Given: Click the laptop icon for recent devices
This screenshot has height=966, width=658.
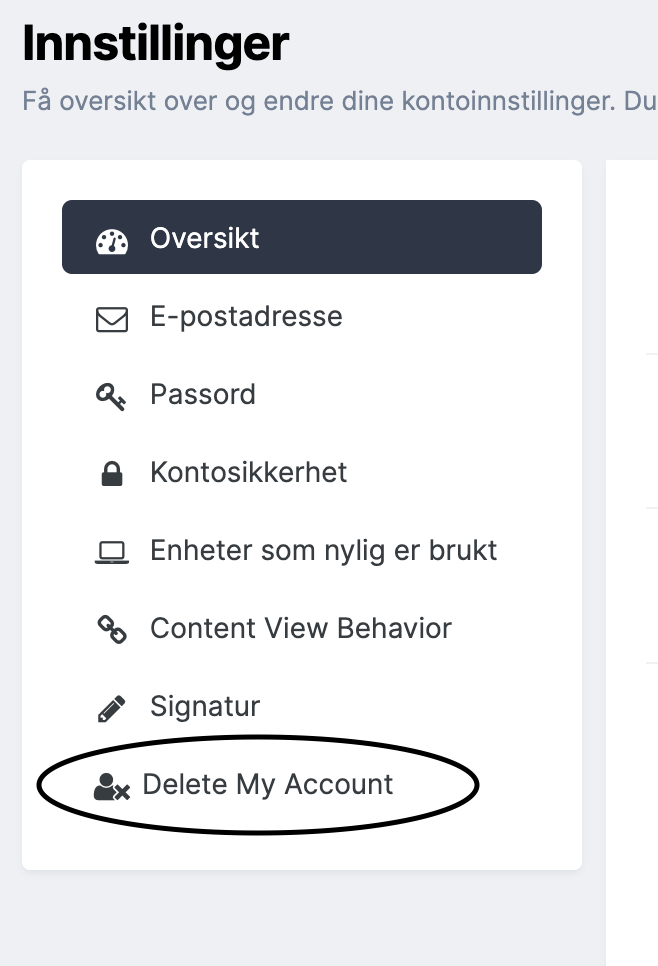Looking at the screenshot, I should tap(112, 553).
